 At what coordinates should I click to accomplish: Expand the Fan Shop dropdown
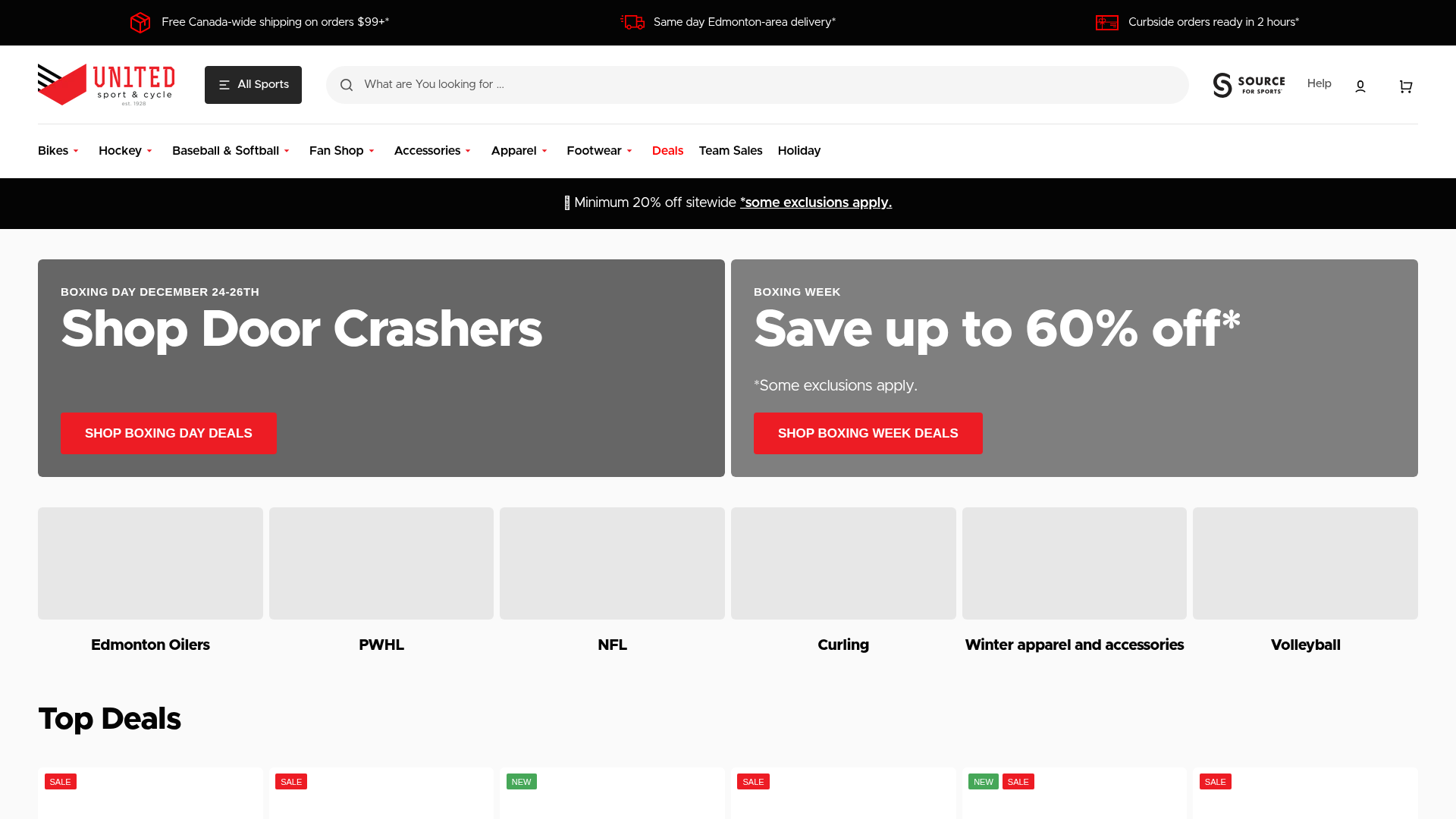[x=342, y=151]
